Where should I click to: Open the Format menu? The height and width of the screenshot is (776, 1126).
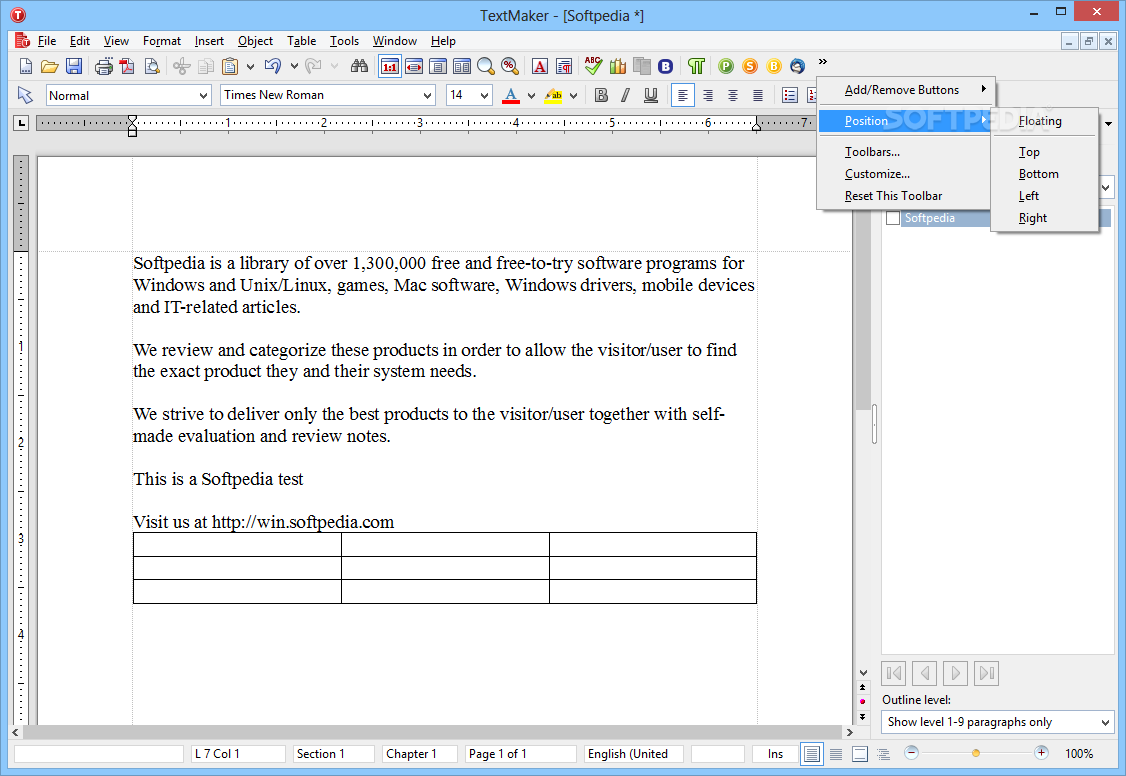click(162, 41)
